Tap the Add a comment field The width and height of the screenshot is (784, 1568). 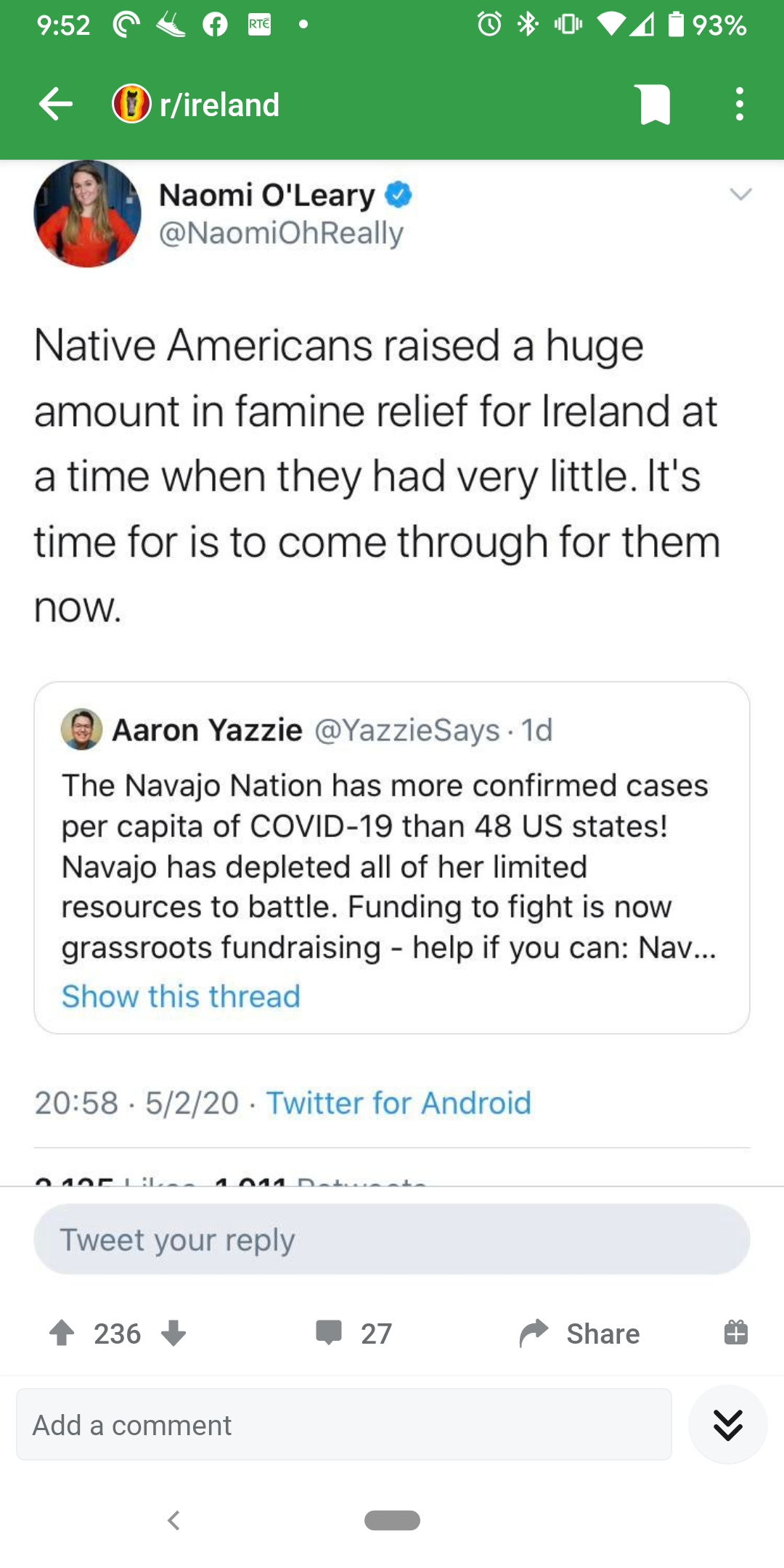click(x=343, y=1424)
